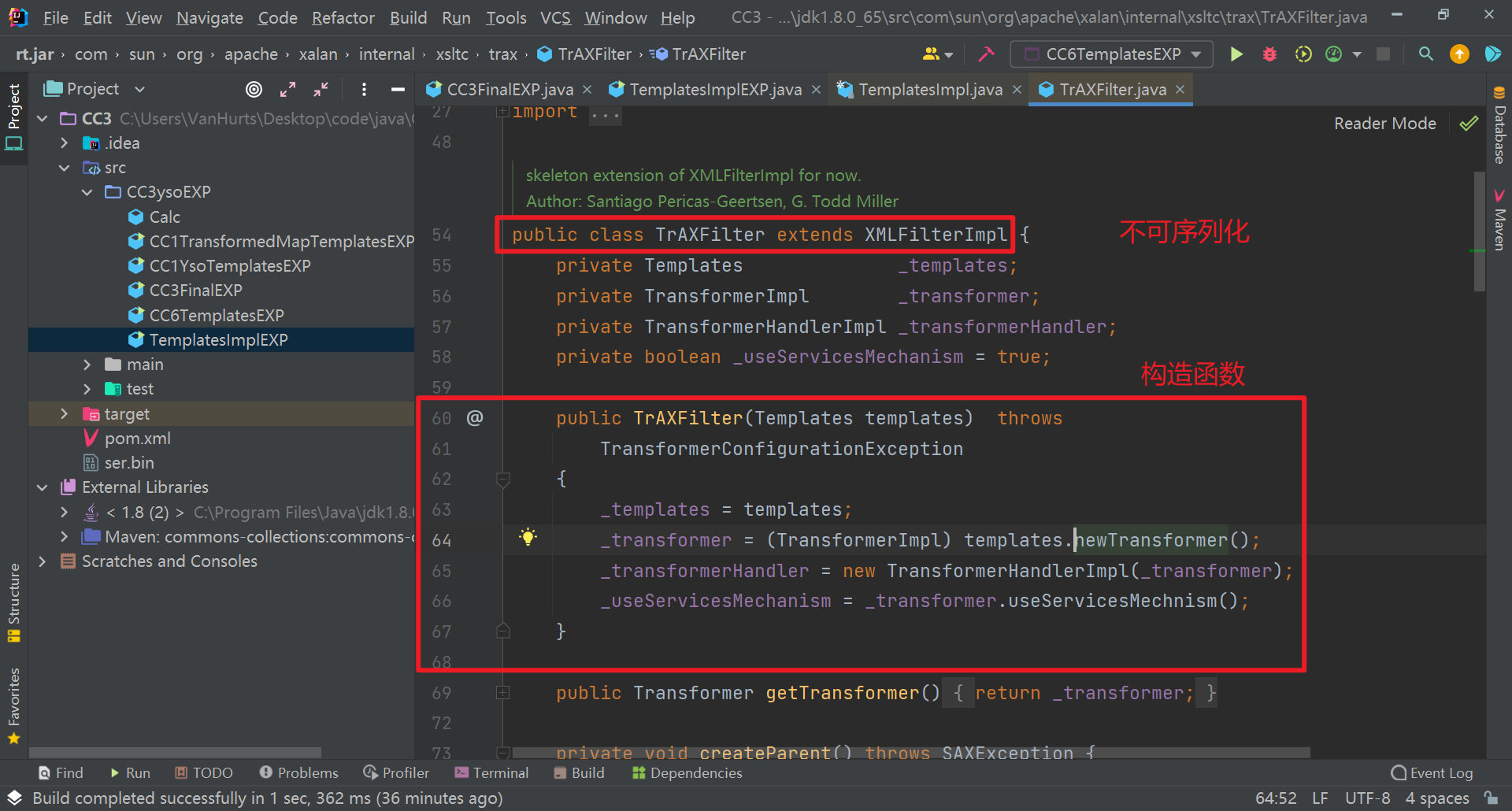Viewport: 1512px width, 811px height.
Task: Click the green Run button
Action: point(1236,54)
